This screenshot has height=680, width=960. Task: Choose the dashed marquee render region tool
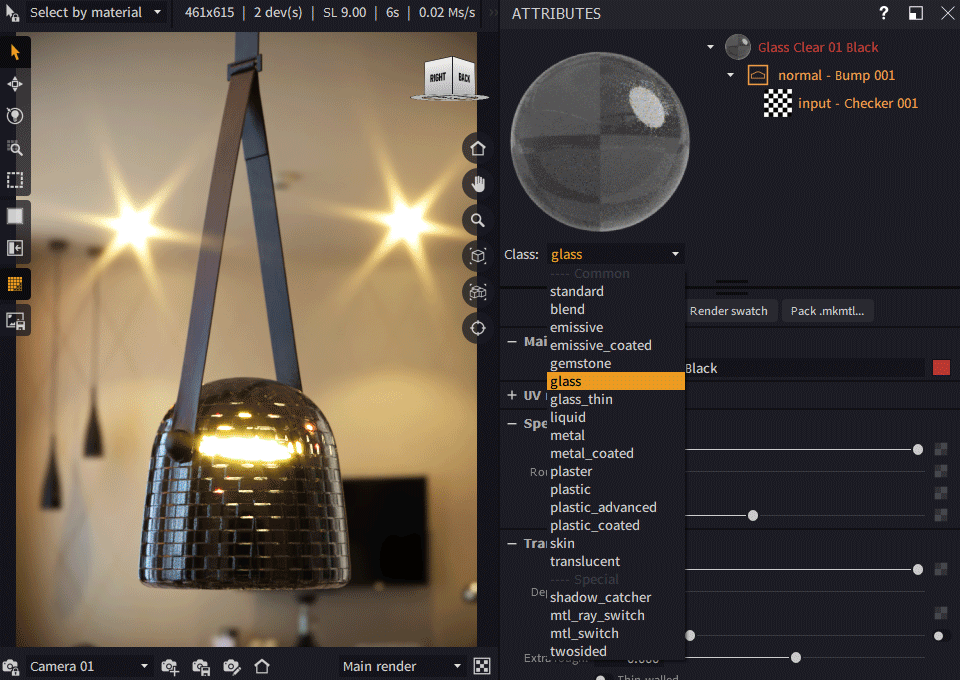(x=15, y=180)
